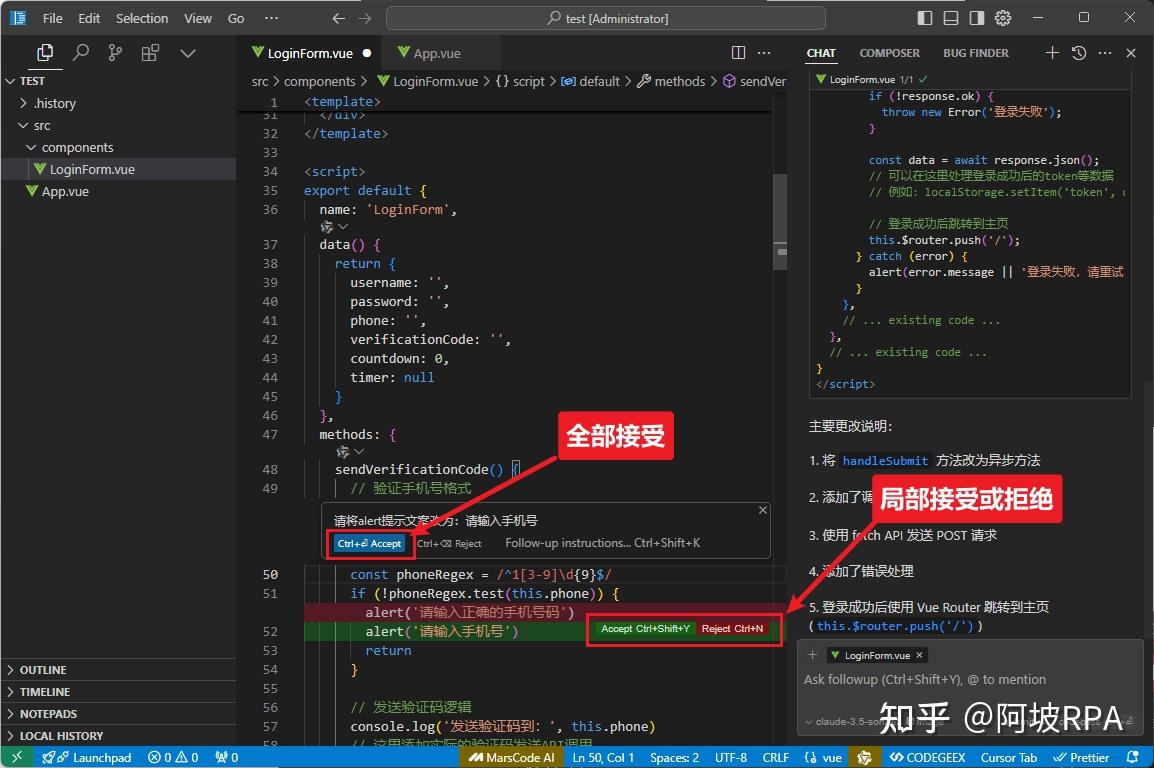Click the follow-up prompt input field
The height and width of the screenshot is (768, 1154).
(950, 679)
